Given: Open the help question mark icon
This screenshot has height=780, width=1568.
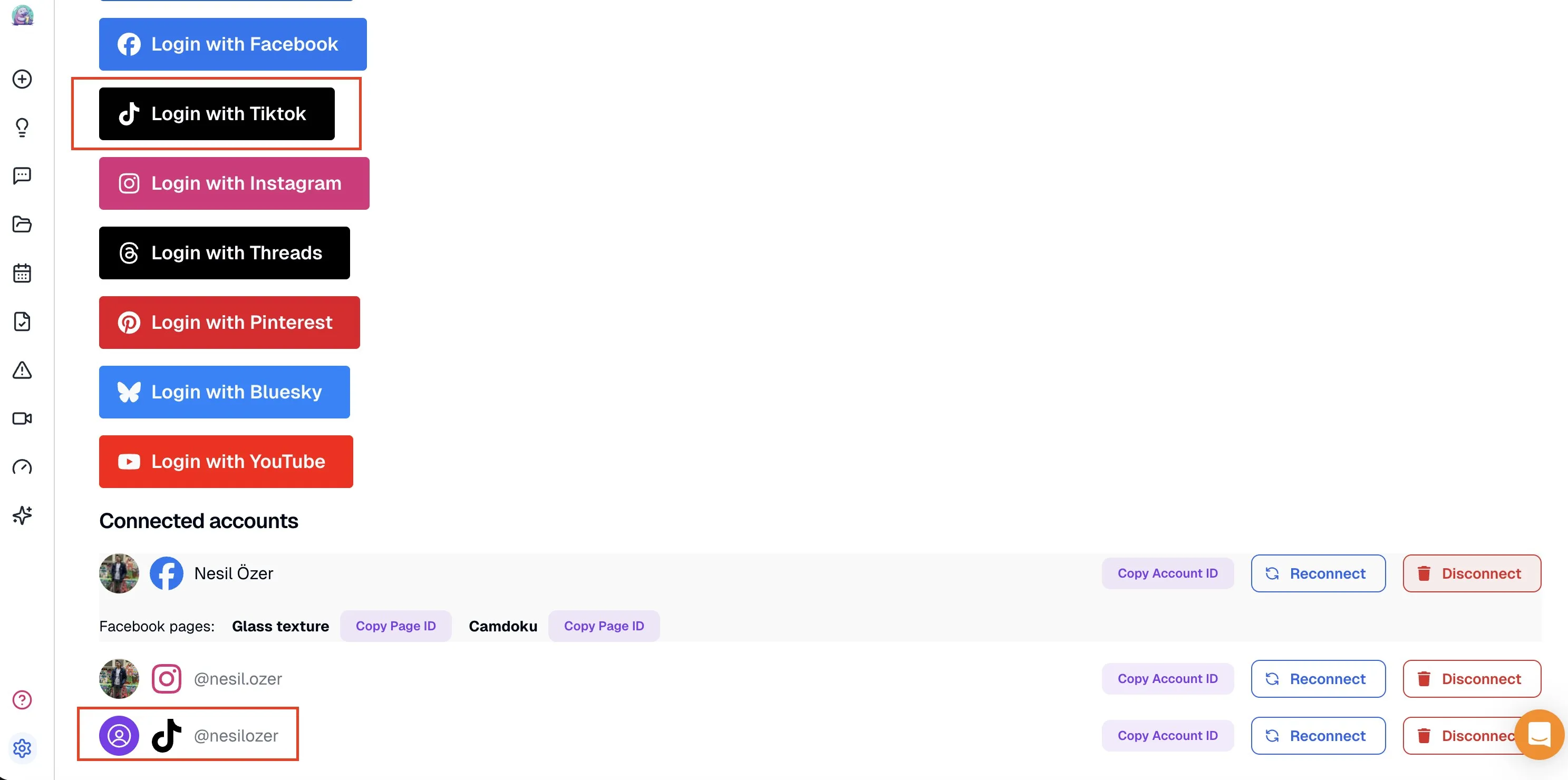Looking at the screenshot, I should pos(23,700).
